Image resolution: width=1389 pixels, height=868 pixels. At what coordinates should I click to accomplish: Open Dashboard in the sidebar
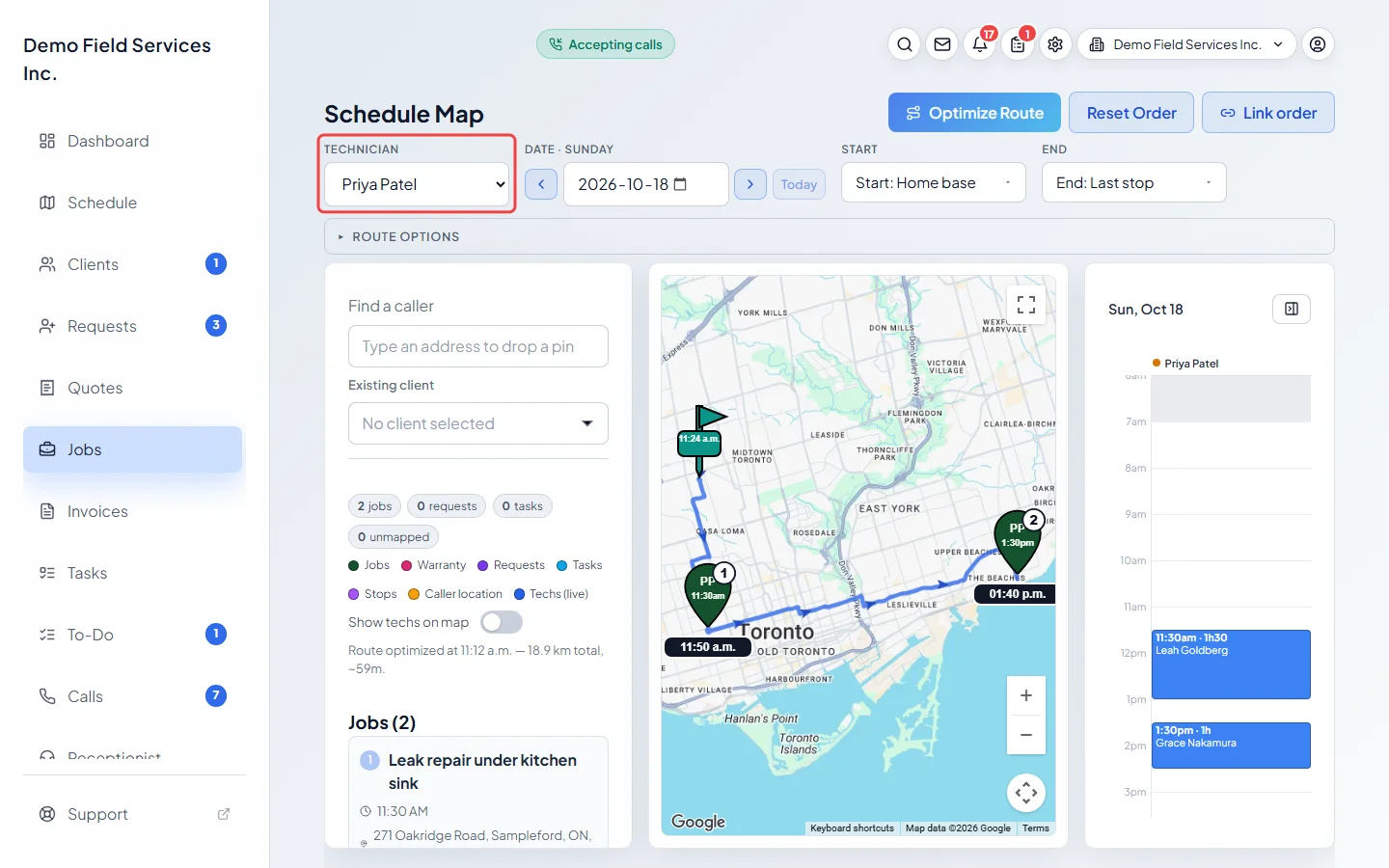point(133,141)
